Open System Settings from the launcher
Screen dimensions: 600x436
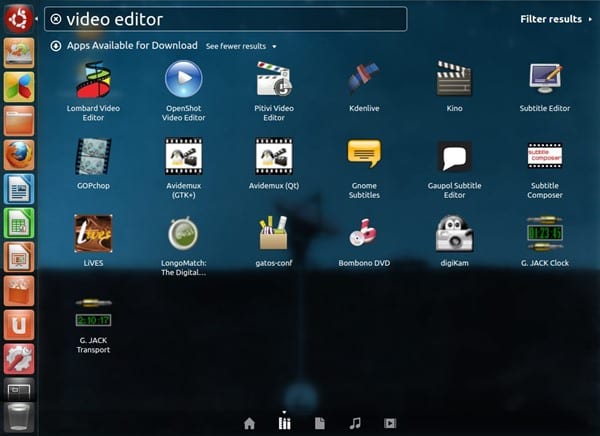19,359
